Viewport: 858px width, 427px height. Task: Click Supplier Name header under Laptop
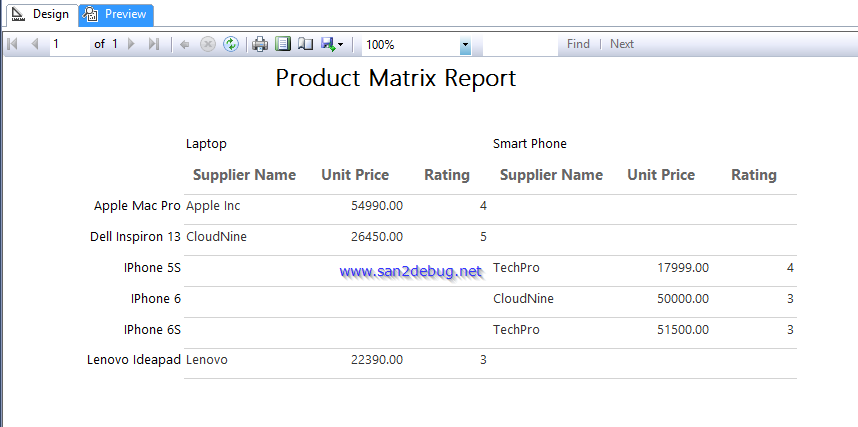244,175
